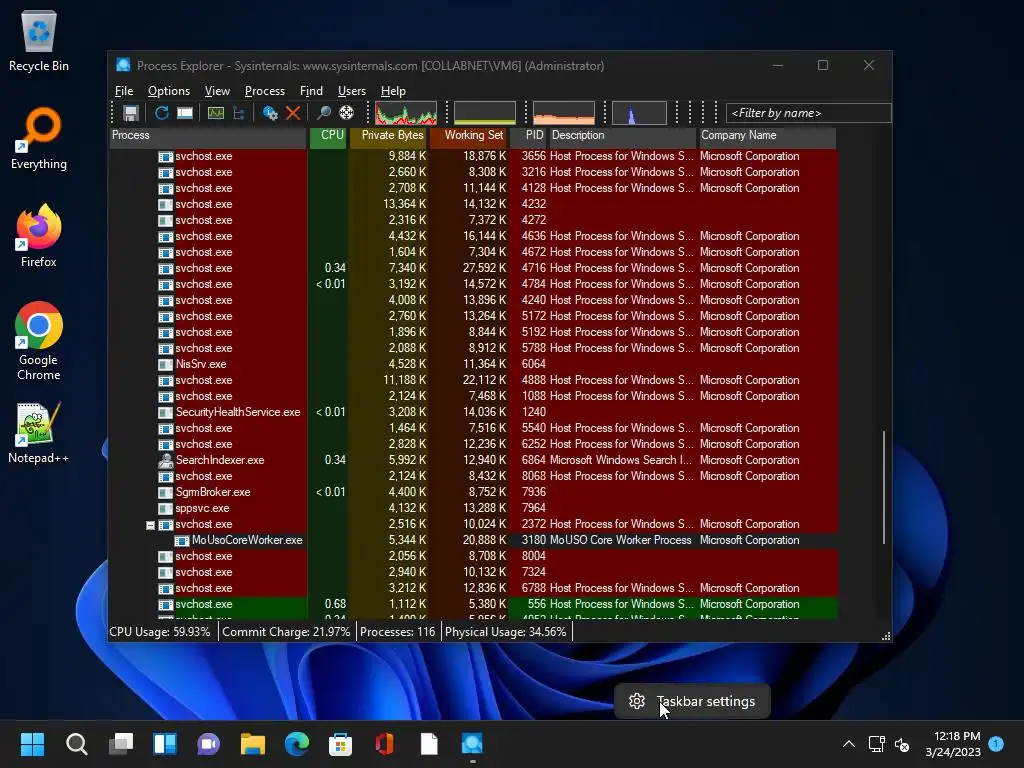Open process Properties toolbar icon
The image size is (1024, 768).
point(270,113)
